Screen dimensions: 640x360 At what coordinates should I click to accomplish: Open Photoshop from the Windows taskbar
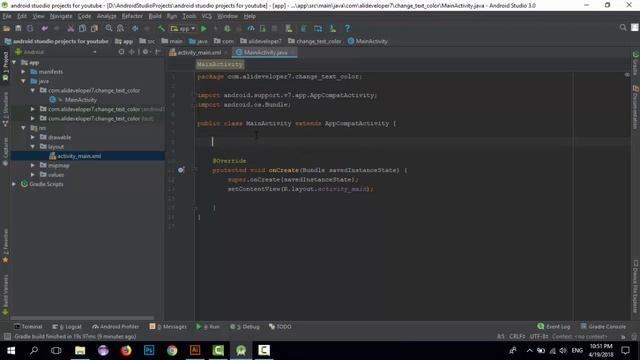149,350
